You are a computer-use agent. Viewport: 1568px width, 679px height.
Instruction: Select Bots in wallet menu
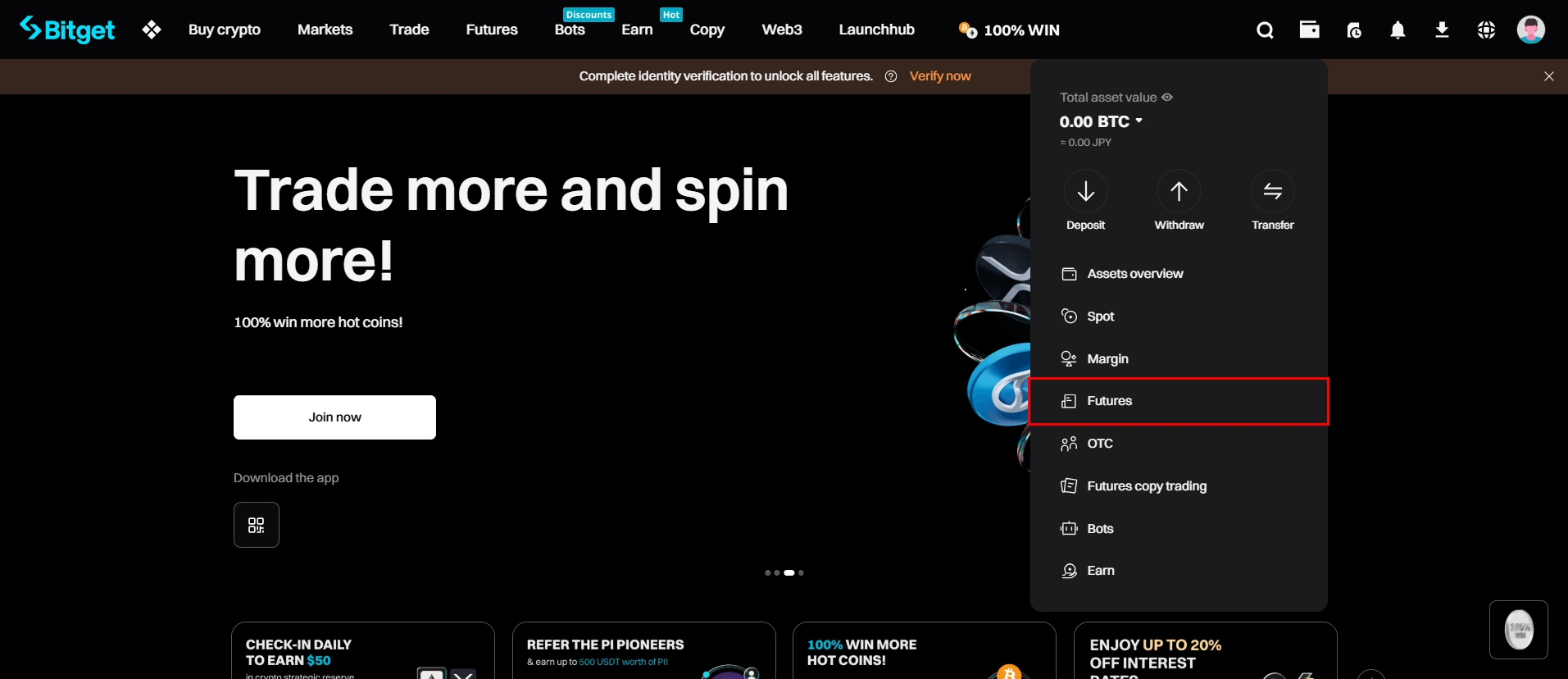coord(1179,529)
